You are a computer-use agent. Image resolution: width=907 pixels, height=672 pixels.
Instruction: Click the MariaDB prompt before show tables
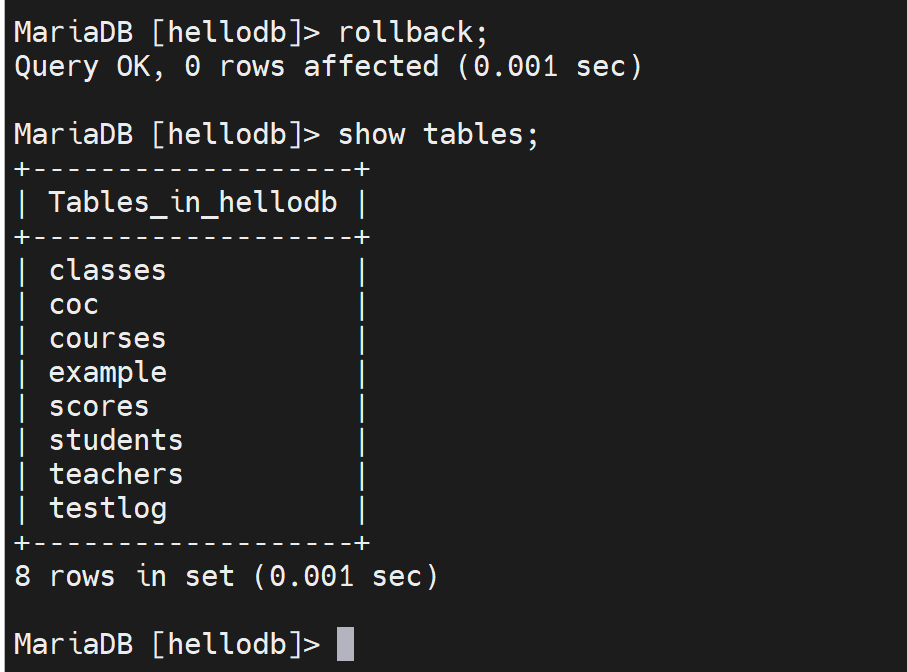166,135
